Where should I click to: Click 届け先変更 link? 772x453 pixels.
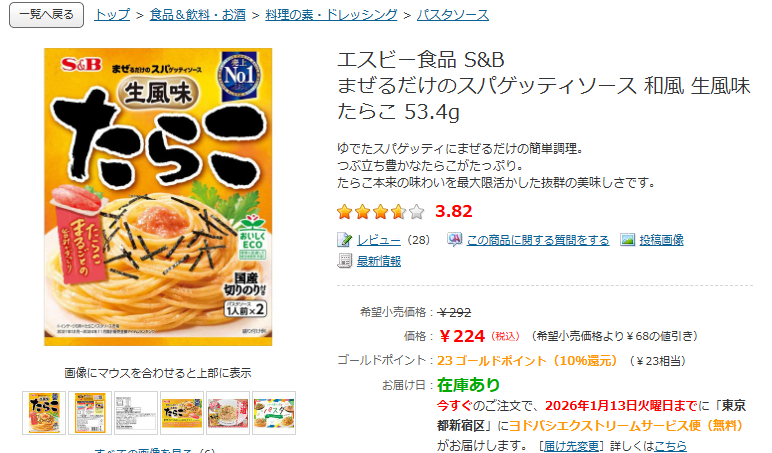571,446
